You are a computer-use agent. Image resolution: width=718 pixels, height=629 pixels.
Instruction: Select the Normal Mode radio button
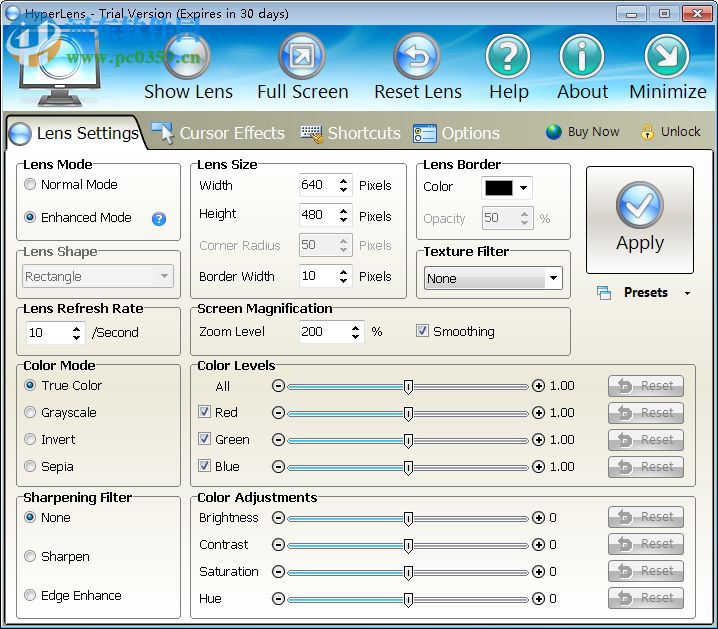click(30, 185)
